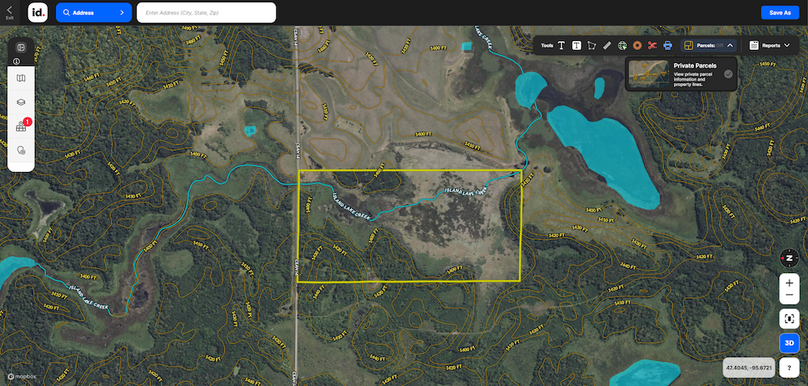Click the globe cursor select tool

click(622, 45)
